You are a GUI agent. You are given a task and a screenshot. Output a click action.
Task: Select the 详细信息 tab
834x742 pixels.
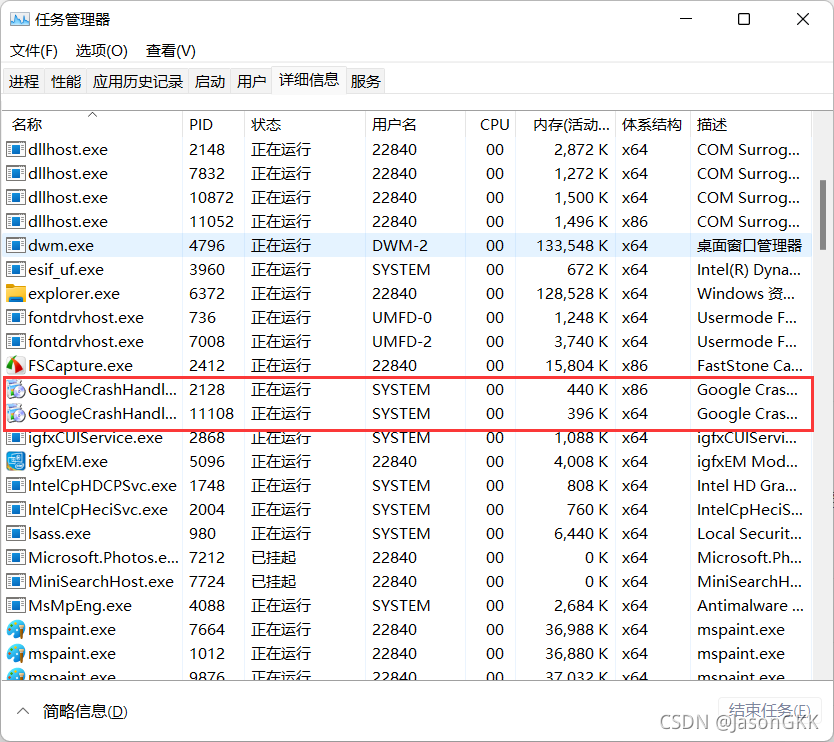(x=309, y=80)
